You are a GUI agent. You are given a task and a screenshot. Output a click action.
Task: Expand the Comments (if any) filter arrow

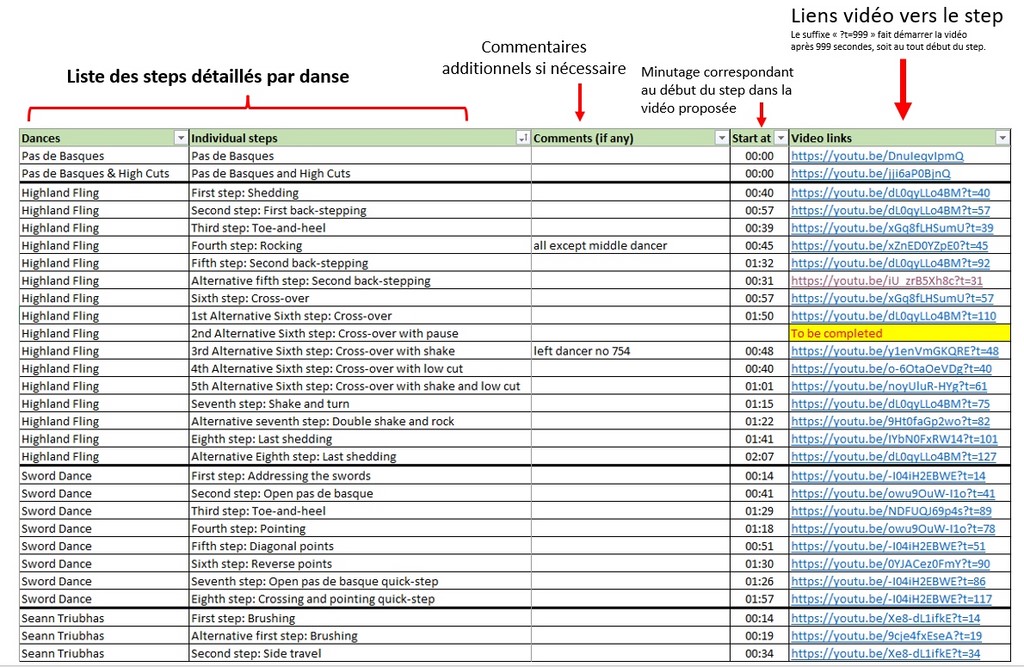click(721, 138)
